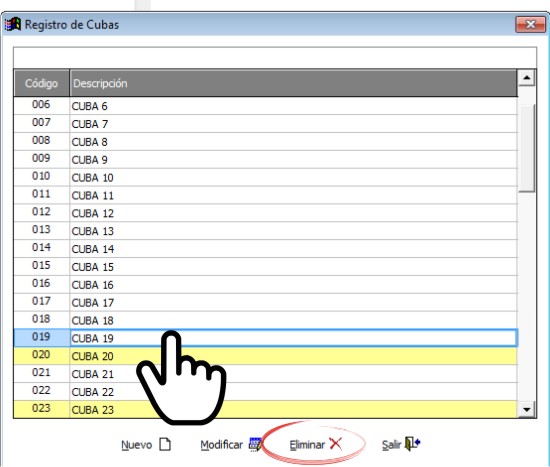Click code cell 011
550x467 pixels.
point(41,195)
